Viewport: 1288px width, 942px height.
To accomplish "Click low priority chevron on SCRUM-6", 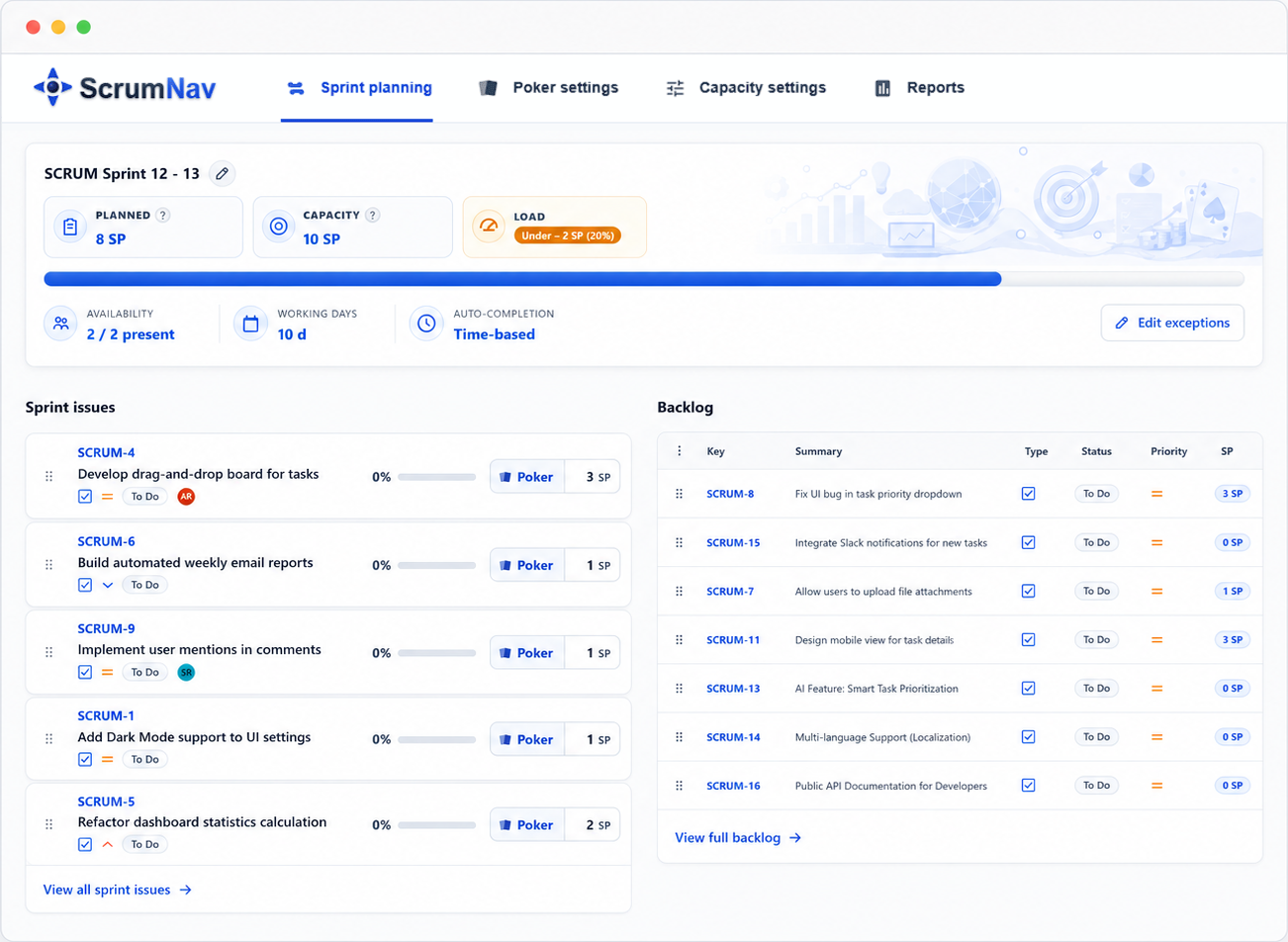I will pyautogui.click(x=108, y=585).
